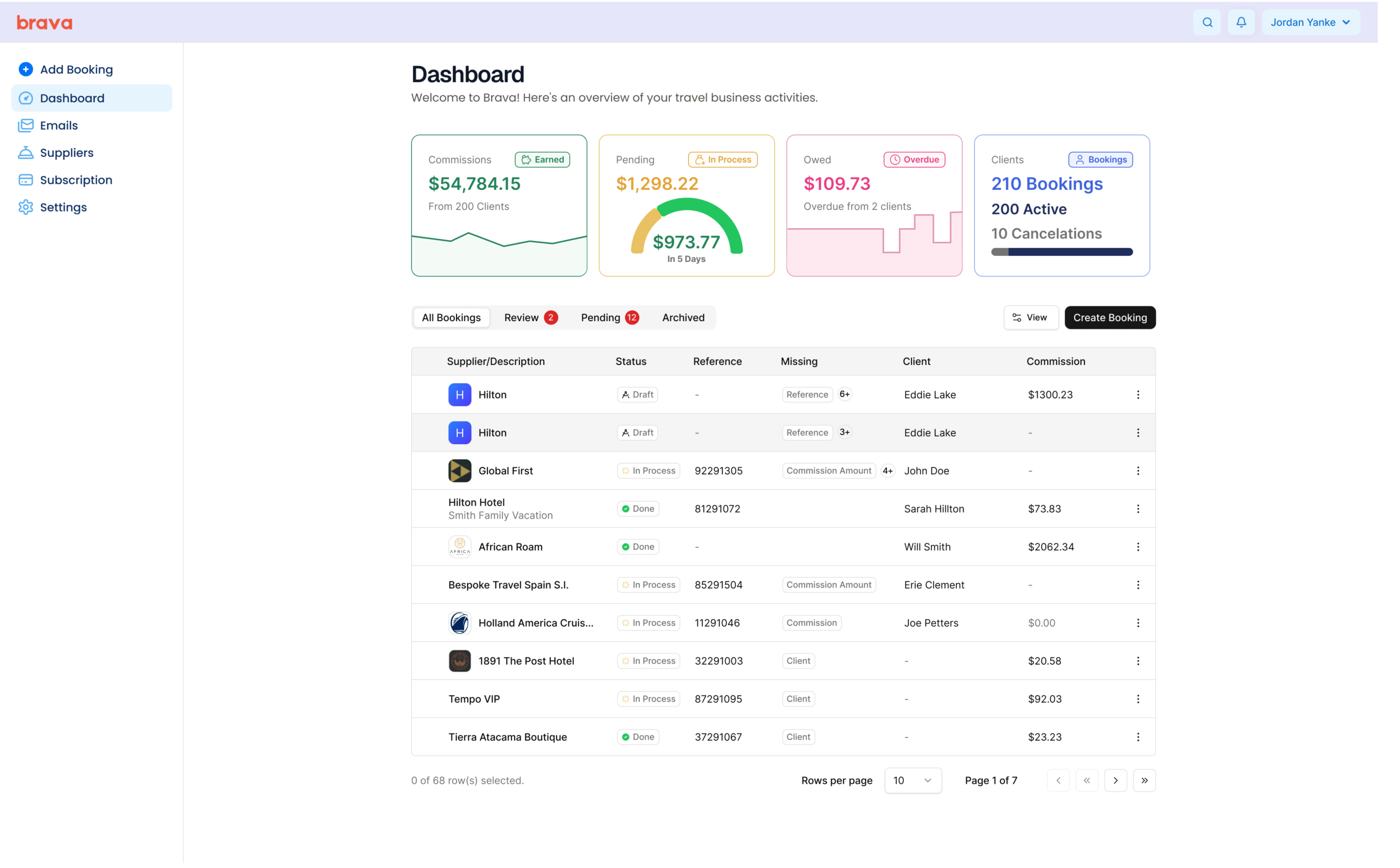Open Emails from the sidebar
This screenshot has width=1400, height=868.
(x=59, y=125)
